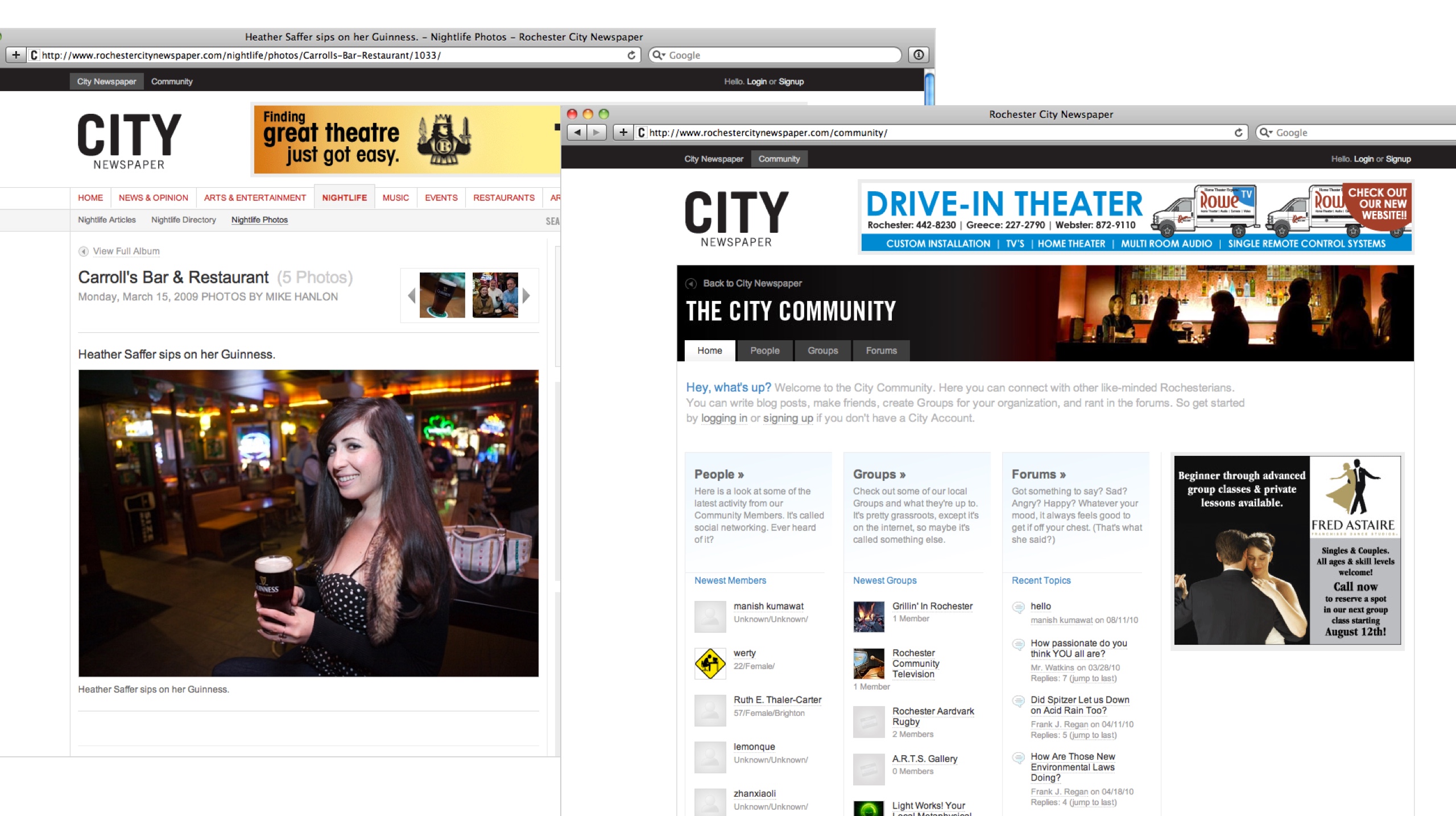
Task: Open the NIGHTLIFE menu item
Action: pyautogui.click(x=344, y=197)
